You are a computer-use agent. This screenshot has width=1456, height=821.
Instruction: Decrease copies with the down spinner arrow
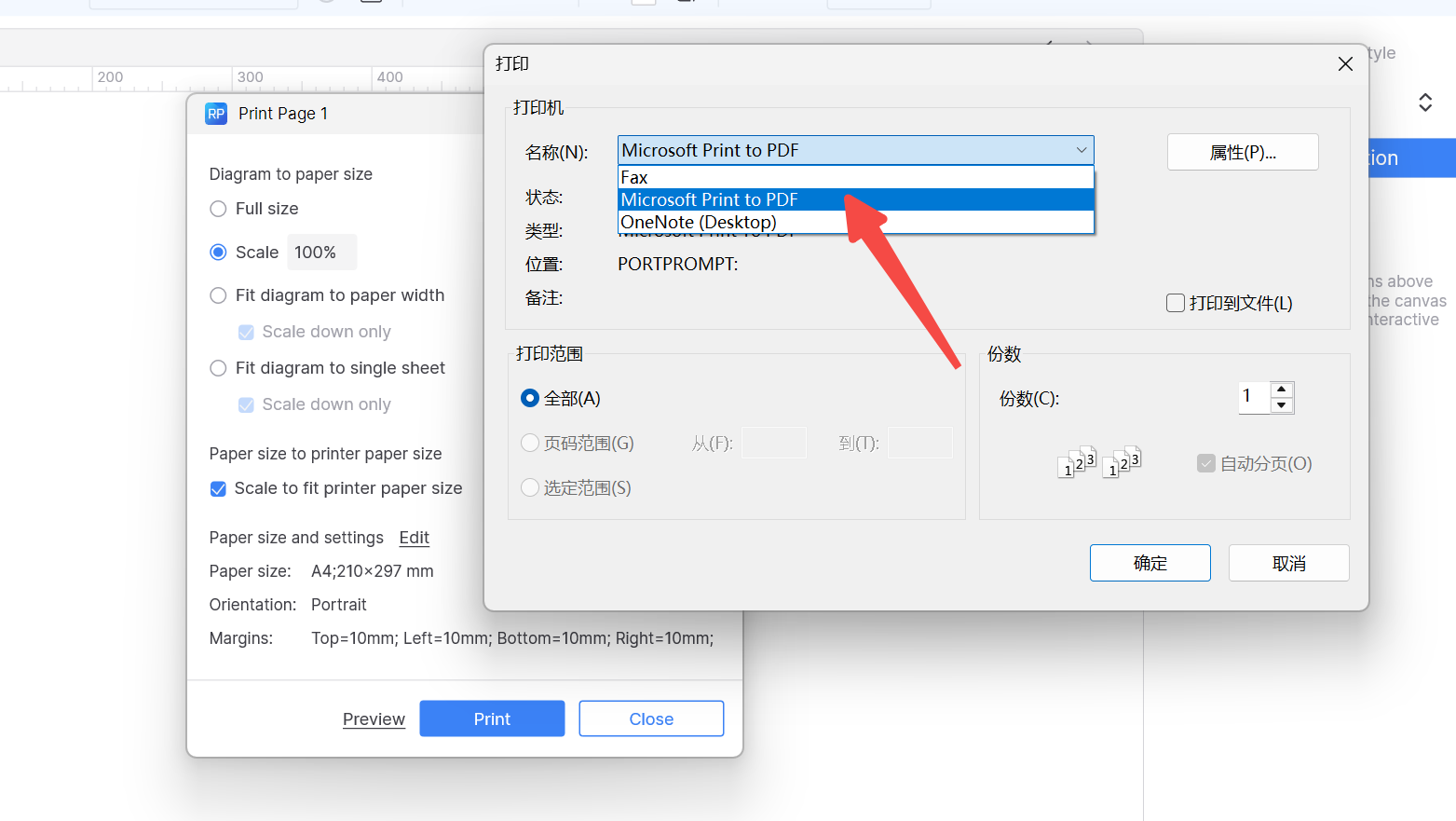1282,405
